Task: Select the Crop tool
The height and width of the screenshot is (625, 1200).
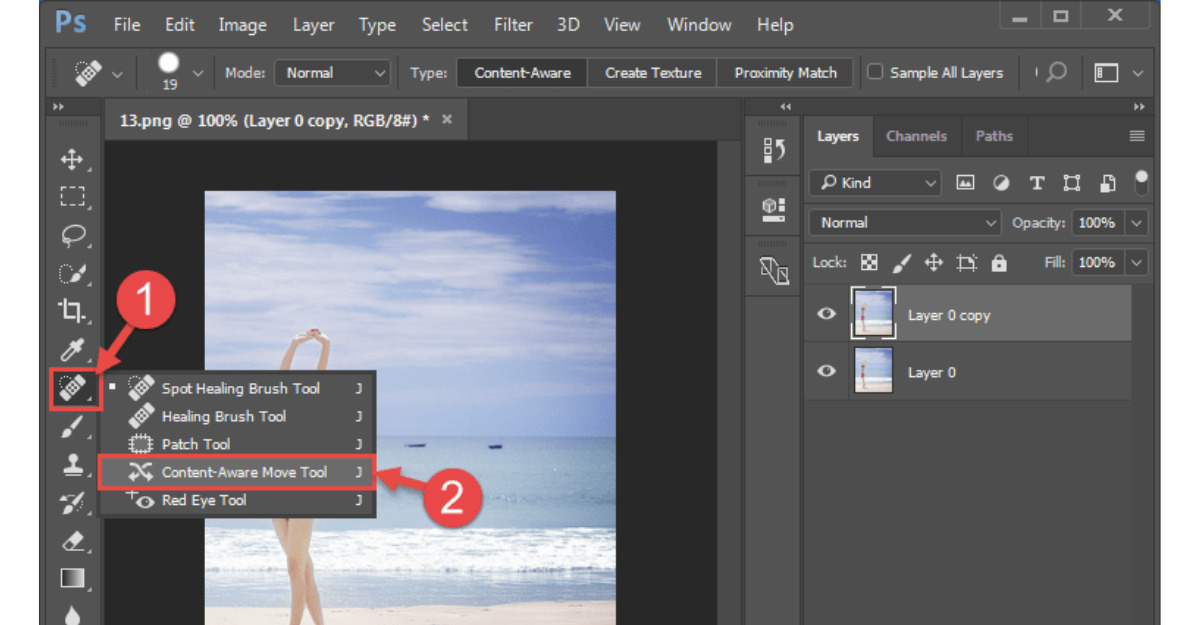Action: pos(73,310)
